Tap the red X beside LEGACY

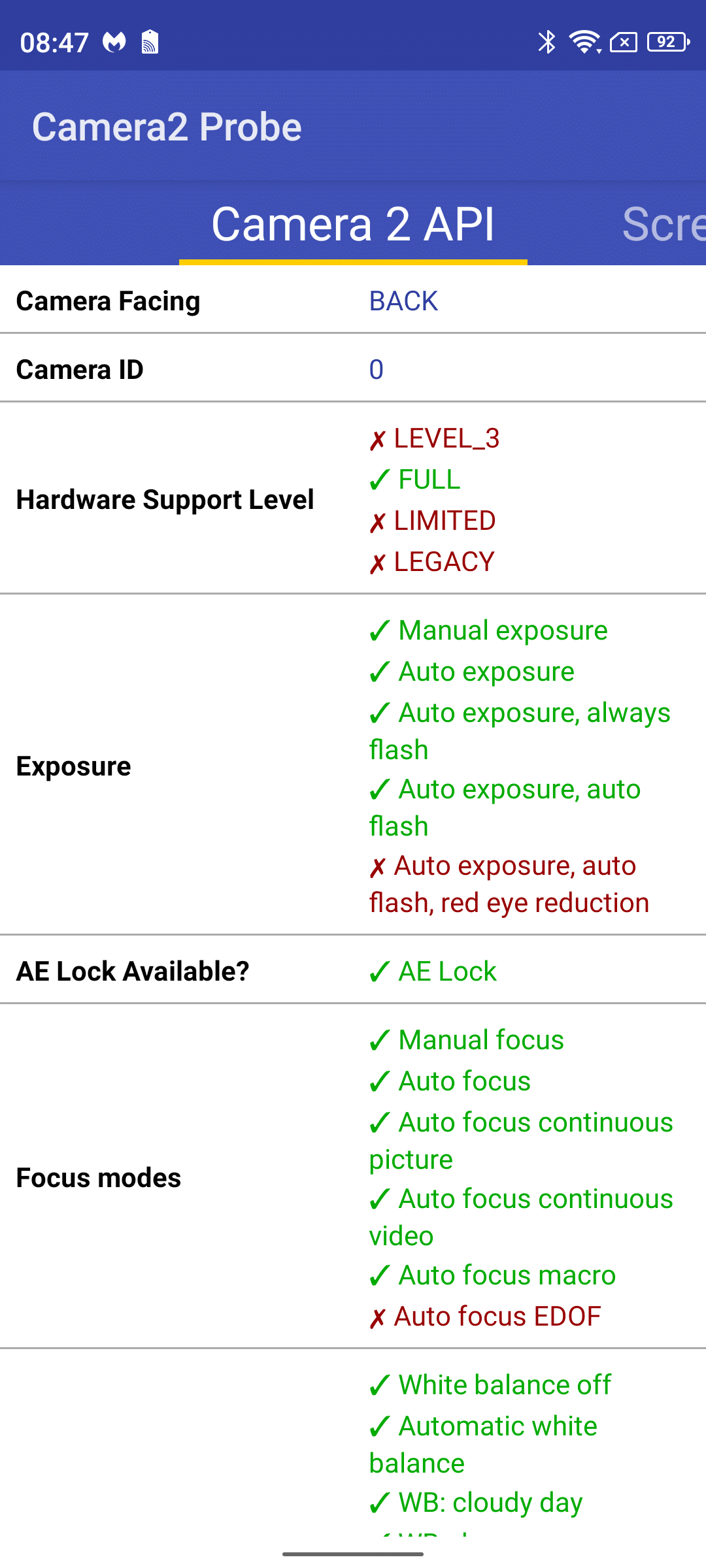(377, 564)
